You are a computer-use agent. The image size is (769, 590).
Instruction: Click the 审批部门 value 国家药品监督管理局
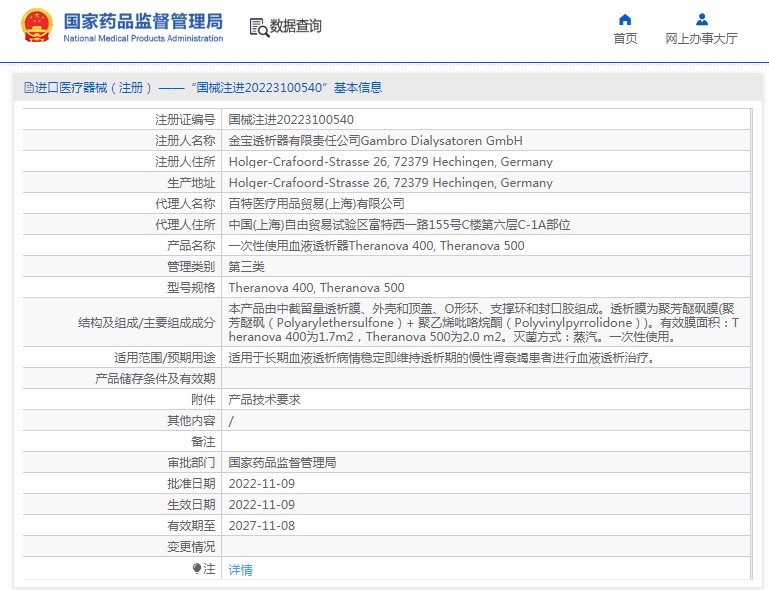282,462
